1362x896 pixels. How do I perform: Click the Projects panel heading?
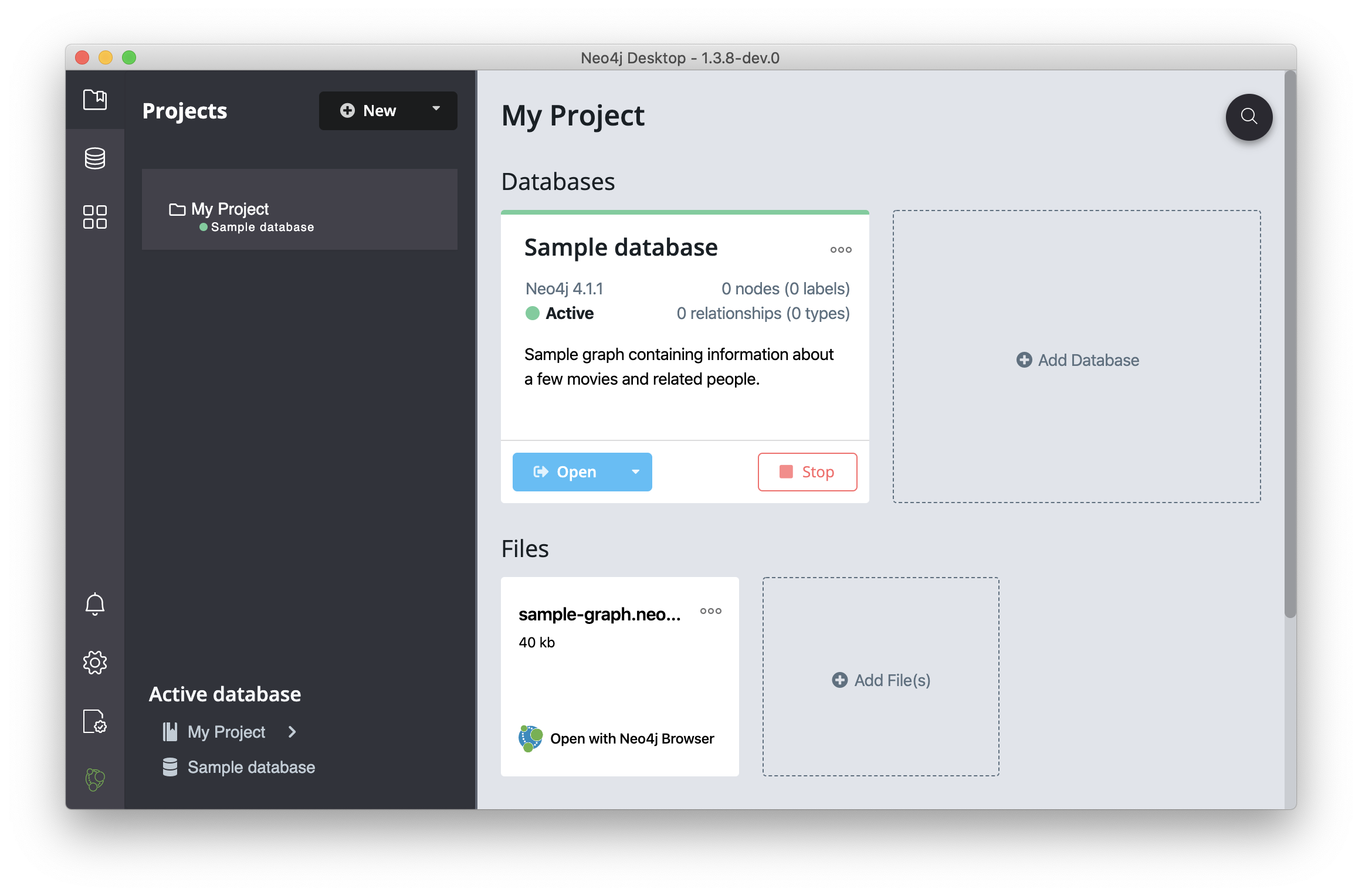click(185, 111)
